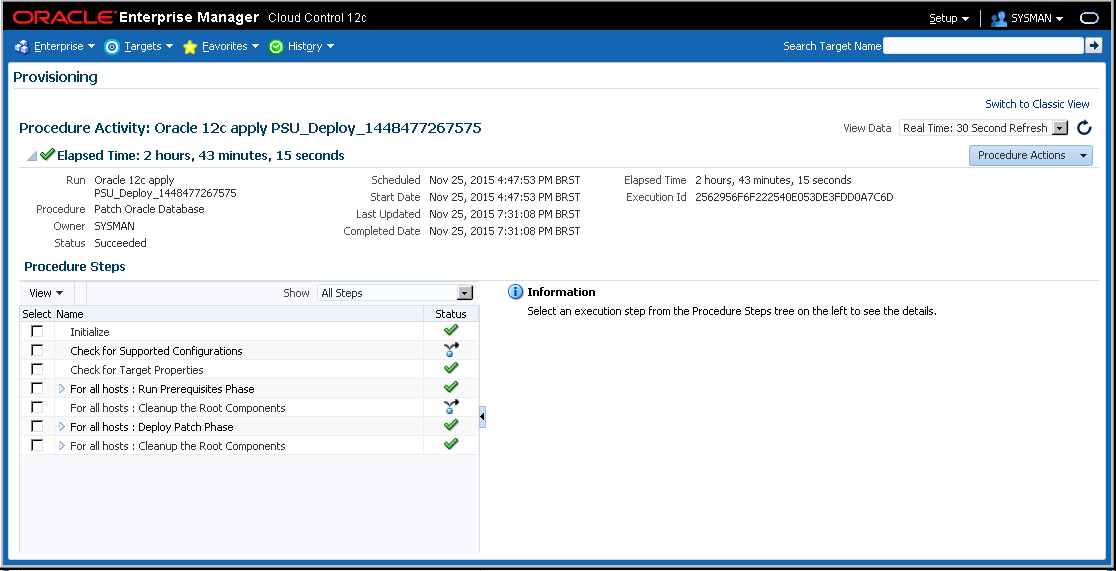This screenshot has height=571, width=1116.
Task: Open the Enterprise menu
Action: coord(64,46)
